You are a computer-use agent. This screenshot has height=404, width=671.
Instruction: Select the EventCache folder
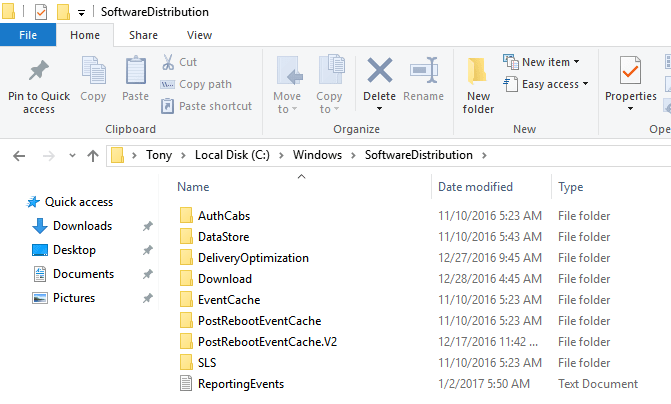tap(229, 300)
